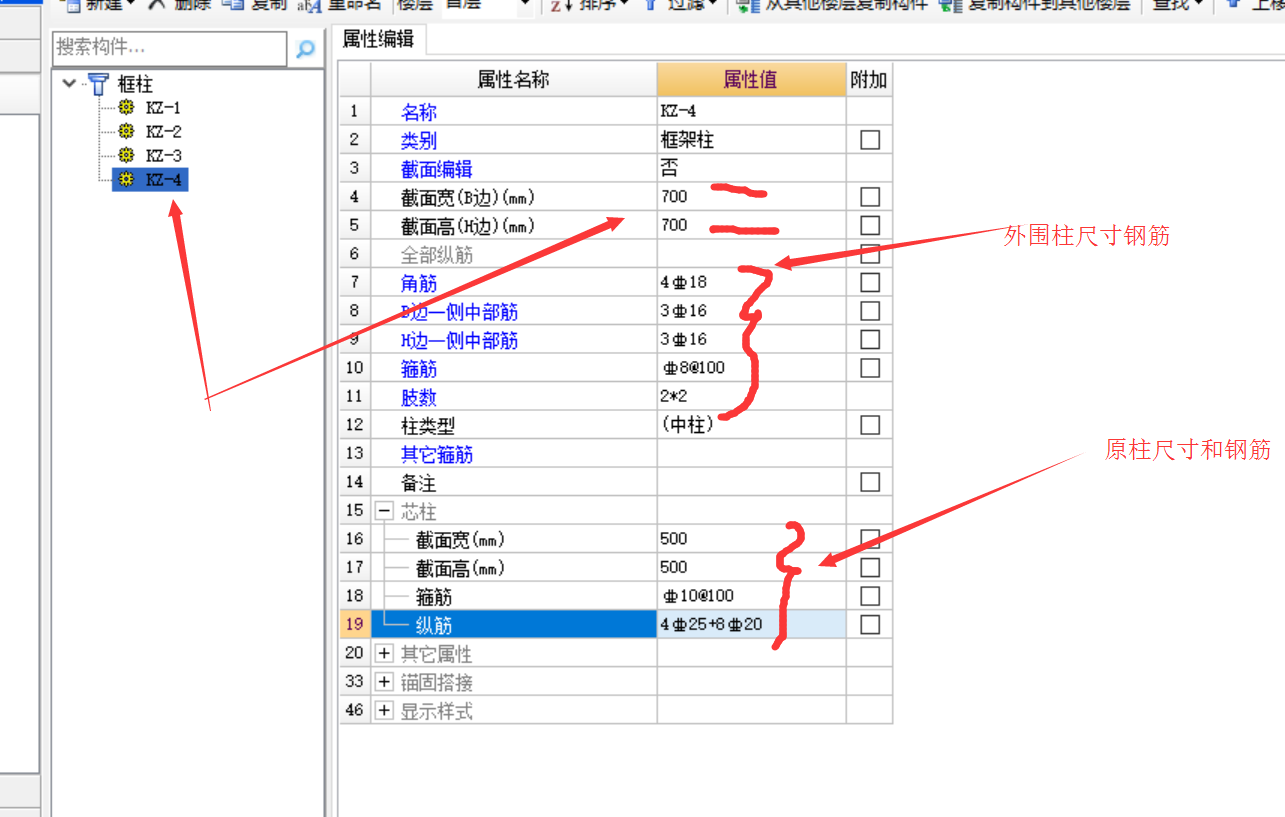Toggle the 类别 row checkbox
The image size is (1285, 817).
pos(870,140)
